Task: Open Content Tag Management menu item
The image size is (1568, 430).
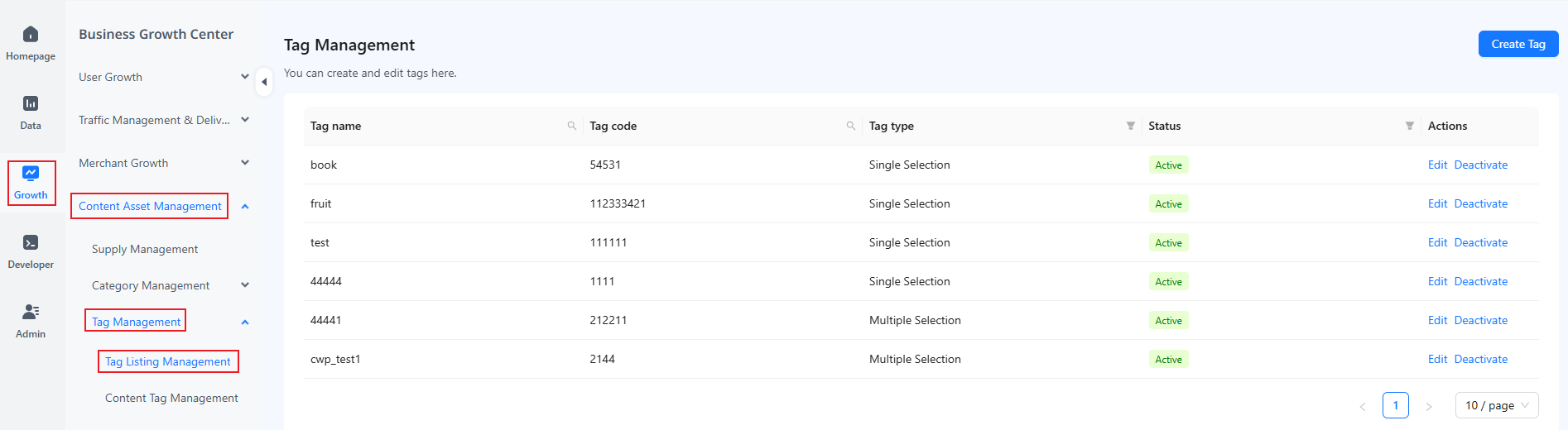Action: (171, 398)
